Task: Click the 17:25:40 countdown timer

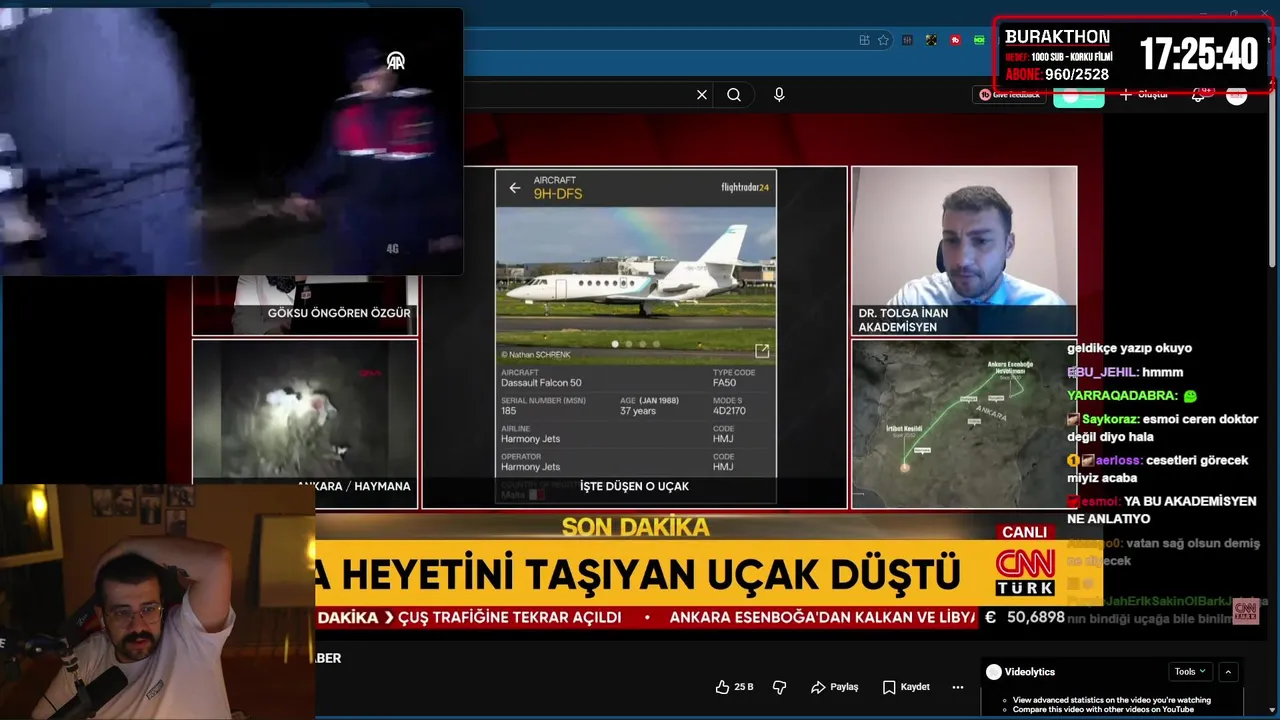Action: pos(1198,54)
